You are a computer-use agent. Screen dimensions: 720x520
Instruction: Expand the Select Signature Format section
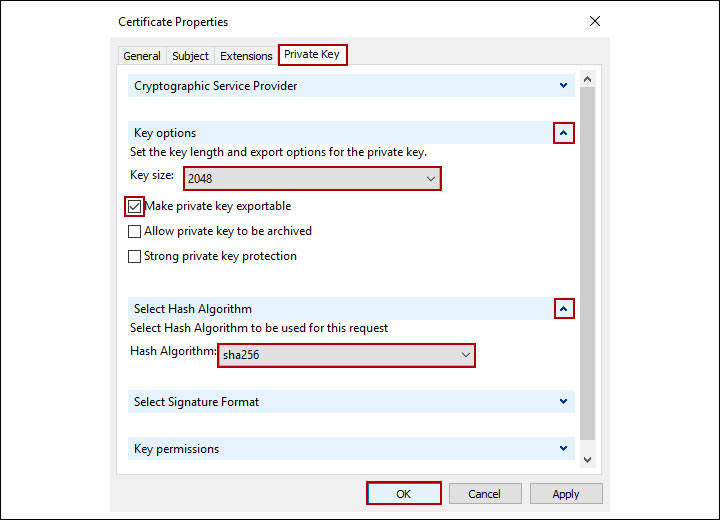(x=564, y=402)
